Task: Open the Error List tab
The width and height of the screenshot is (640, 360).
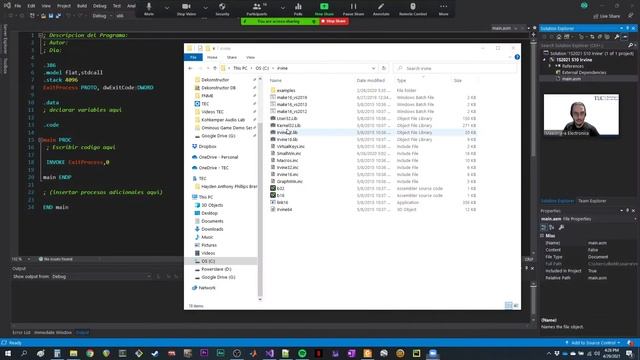Action: 21,333
